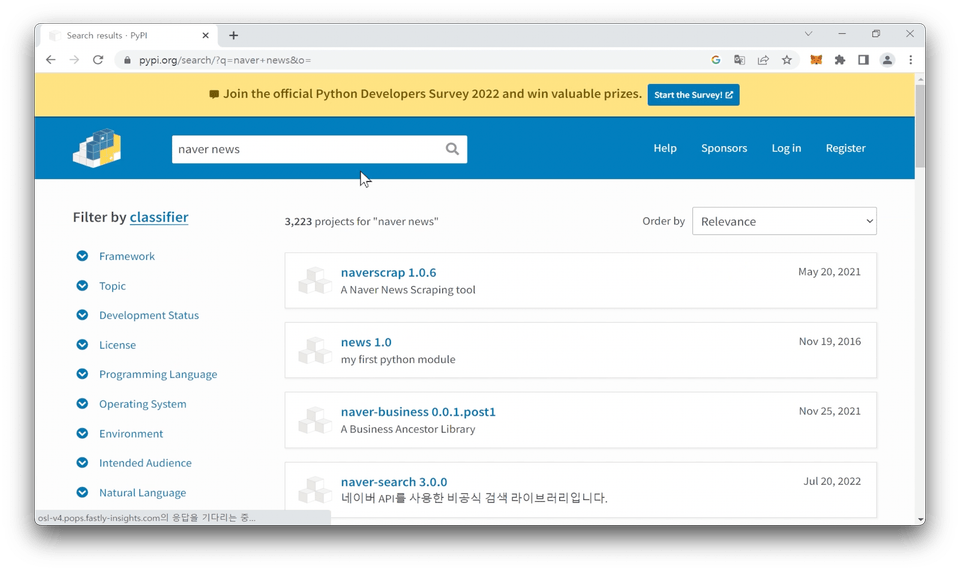Open a new tab with plus button
Viewport: 960px width, 571px height.
[x=233, y=35]
